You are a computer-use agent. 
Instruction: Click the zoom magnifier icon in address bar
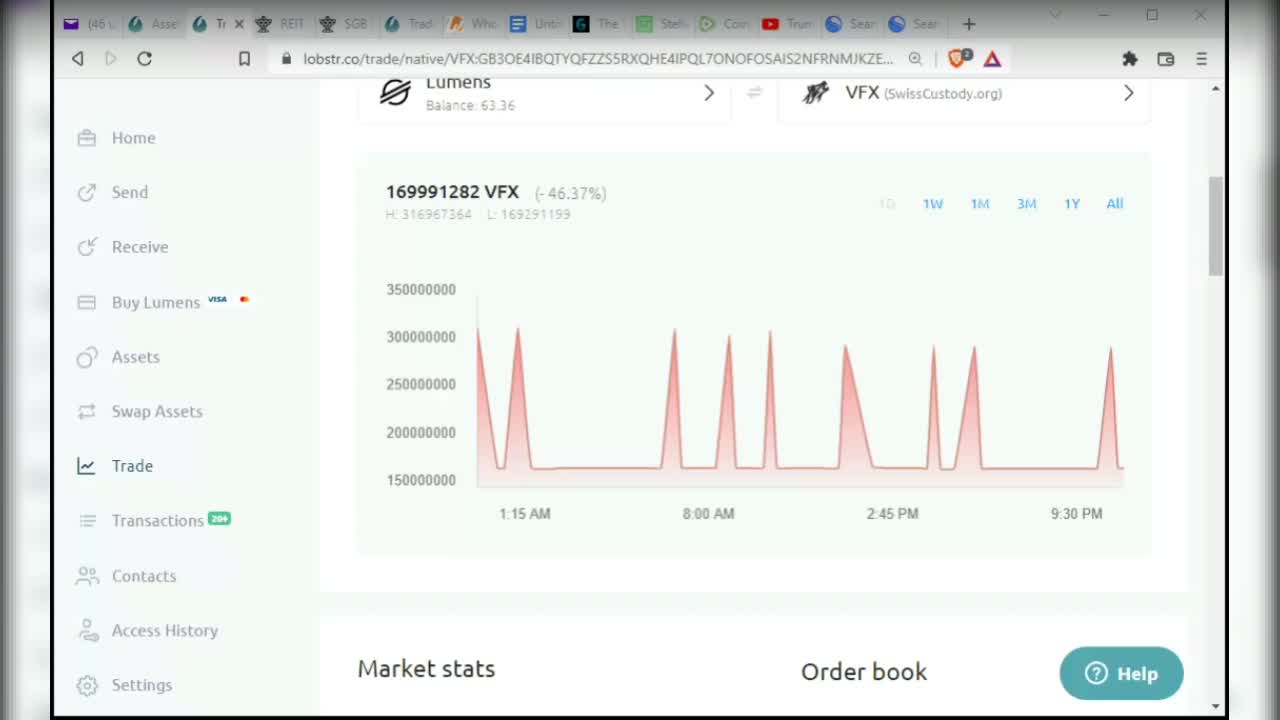pos(915,59)
